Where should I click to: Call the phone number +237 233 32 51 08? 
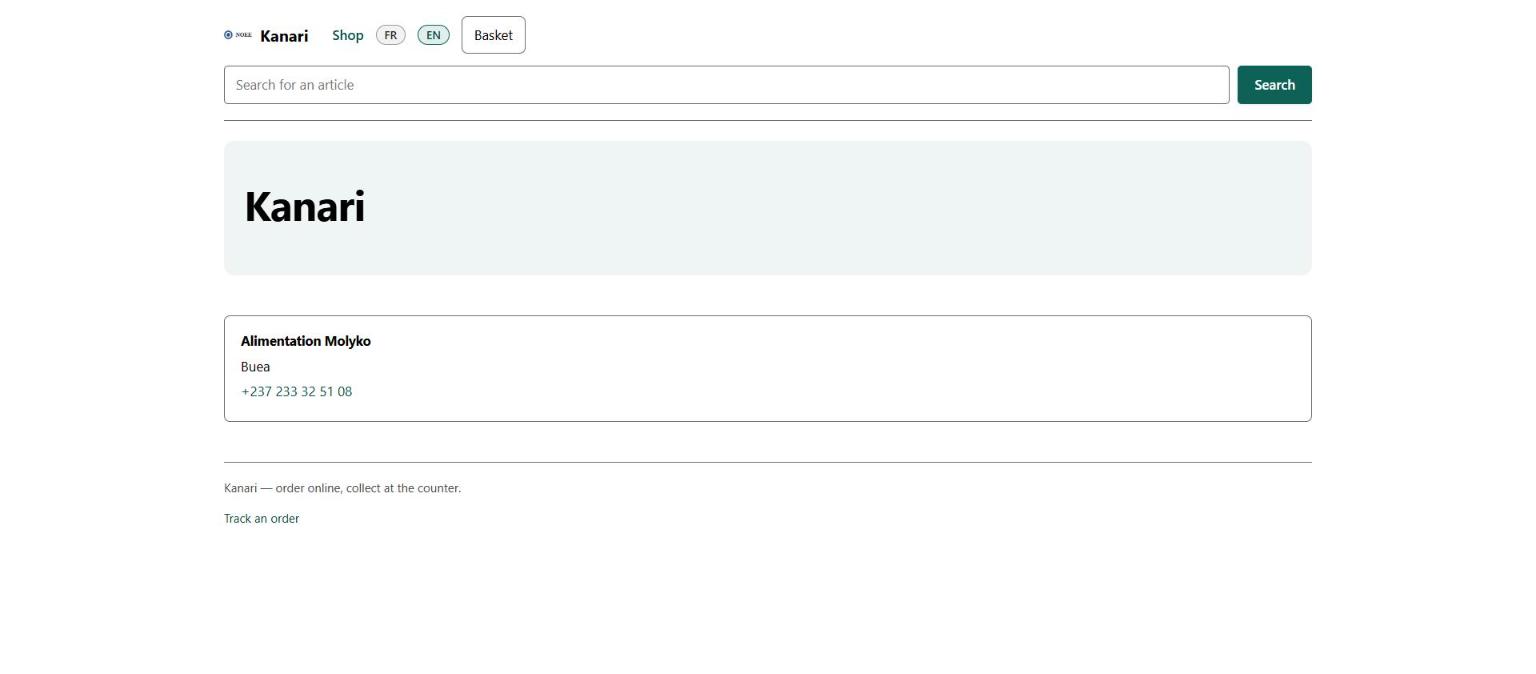click(x=296, y=391)
